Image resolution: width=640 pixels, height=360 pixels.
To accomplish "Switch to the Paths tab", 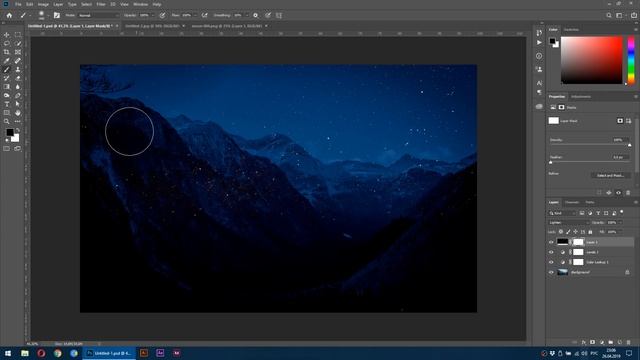I will click(590, 202).
